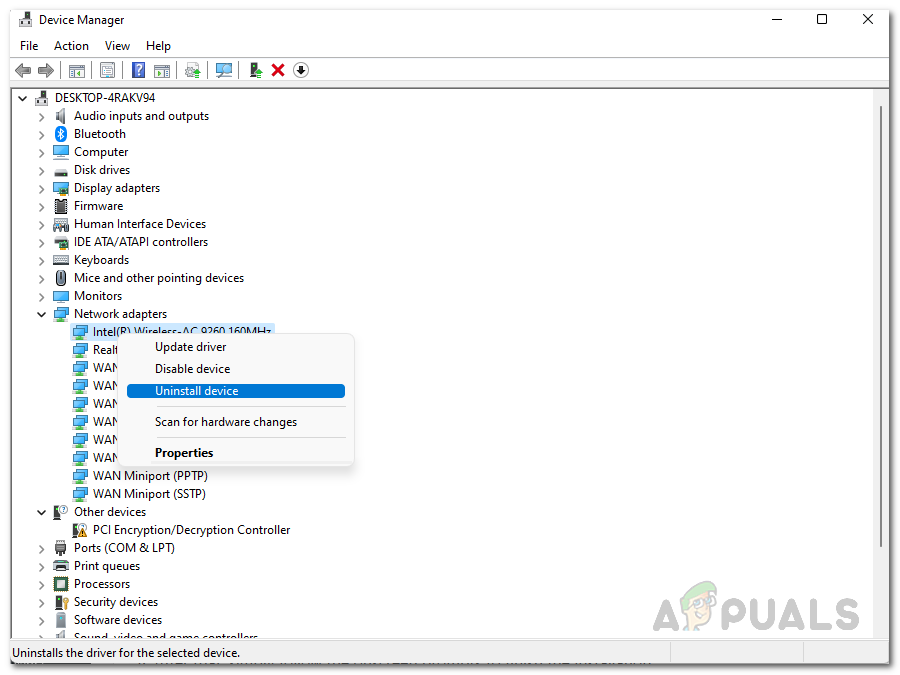Click the Display adapters icon
Image resolution: width=900 pixels, height=675 pixels.
pyautogui.click(x=61, y=188)
